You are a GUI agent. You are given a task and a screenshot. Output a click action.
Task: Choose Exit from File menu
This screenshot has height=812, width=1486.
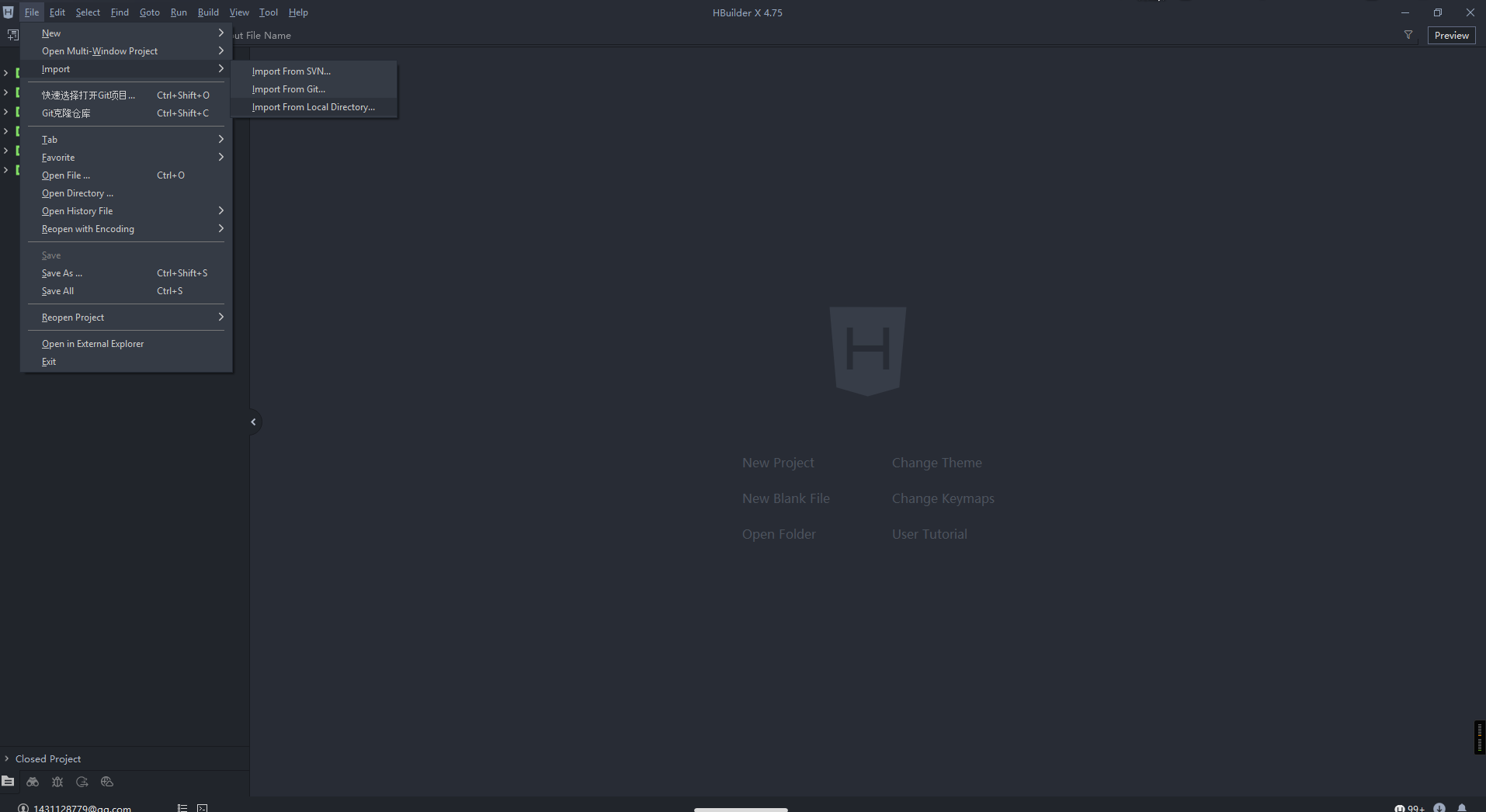(x=126, y=361)
